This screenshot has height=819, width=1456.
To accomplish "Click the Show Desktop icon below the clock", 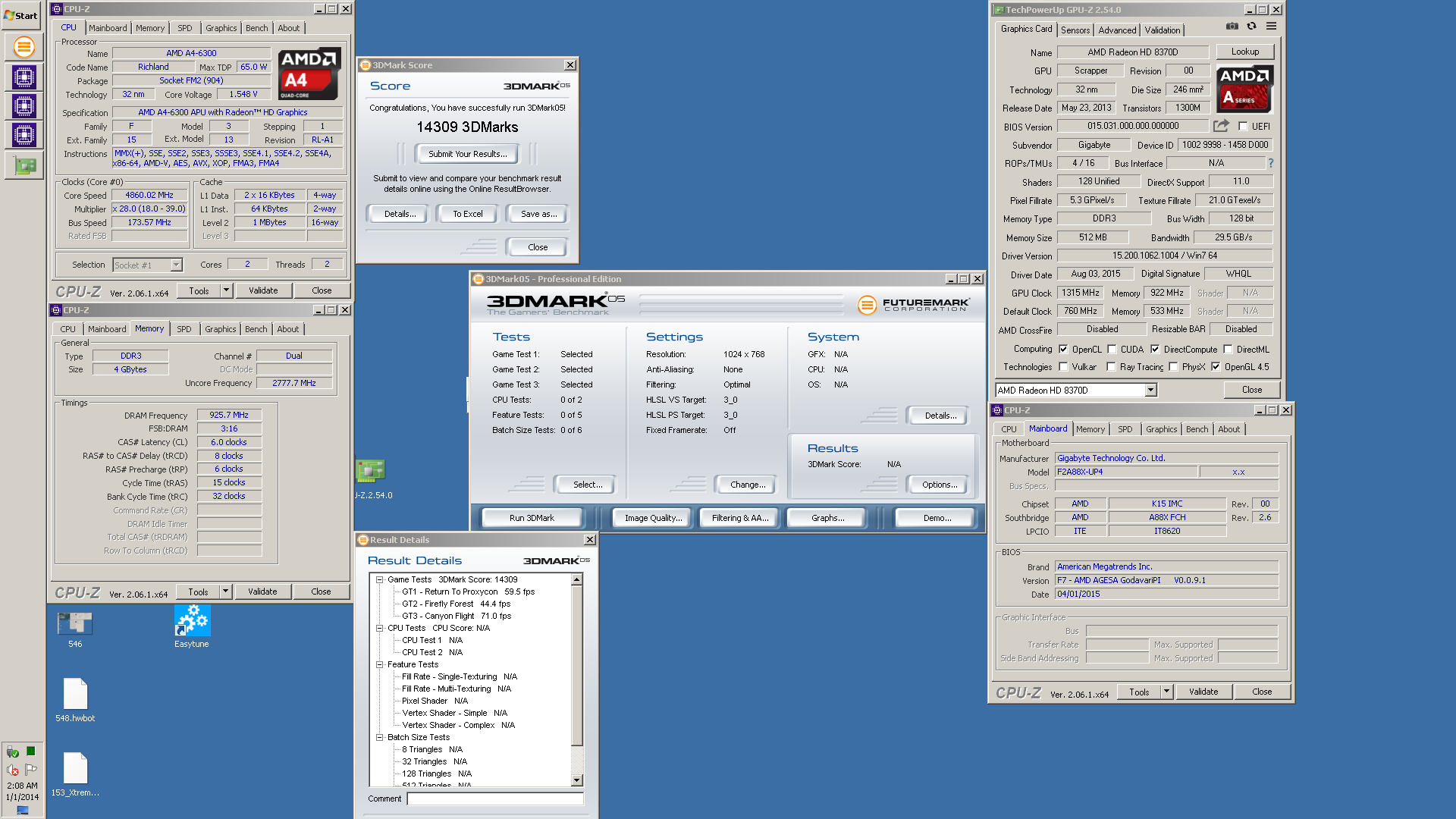I will (23, 810).
